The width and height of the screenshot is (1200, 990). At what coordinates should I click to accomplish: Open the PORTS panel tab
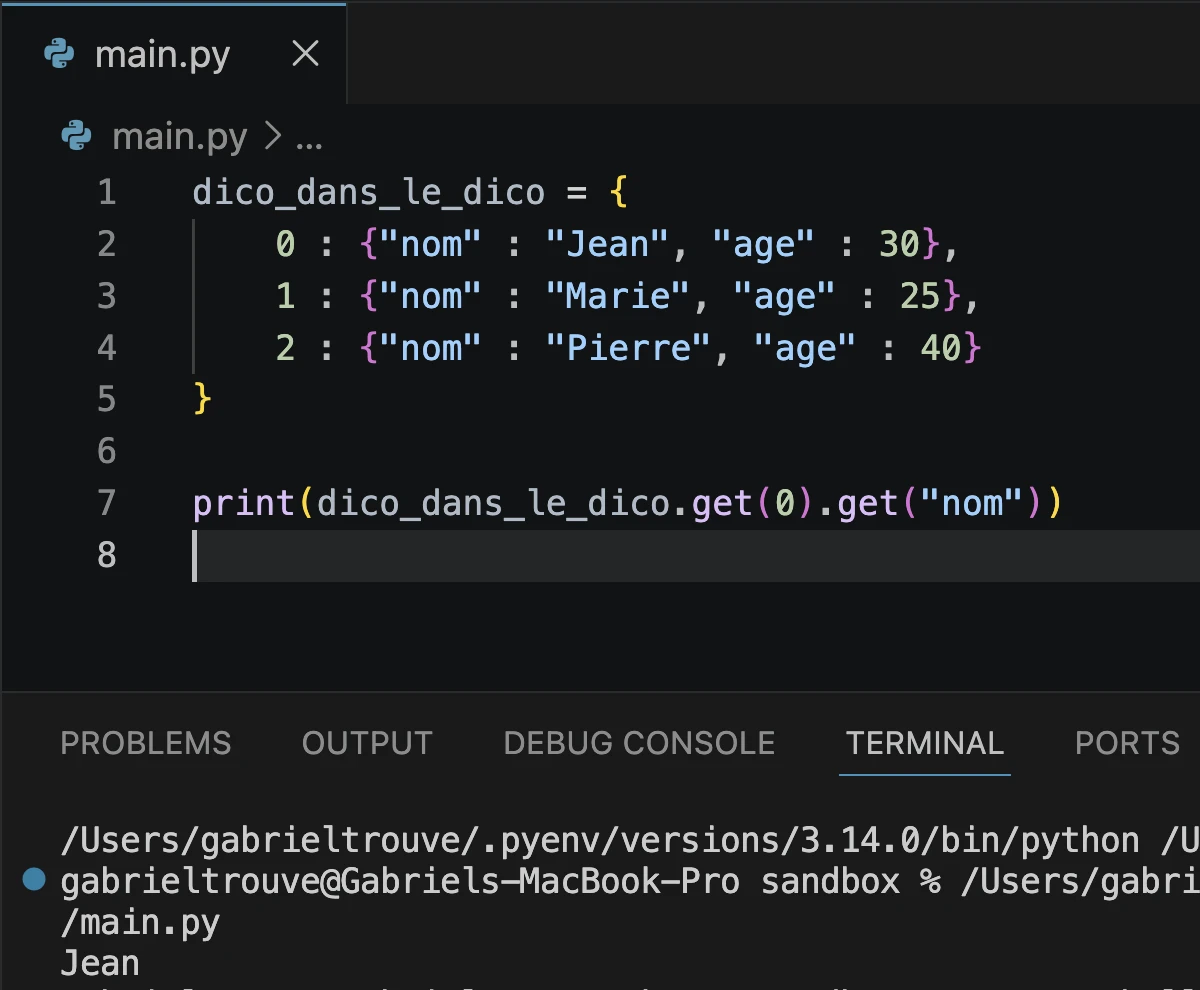pyautogui.click(x=1126, y=743)
